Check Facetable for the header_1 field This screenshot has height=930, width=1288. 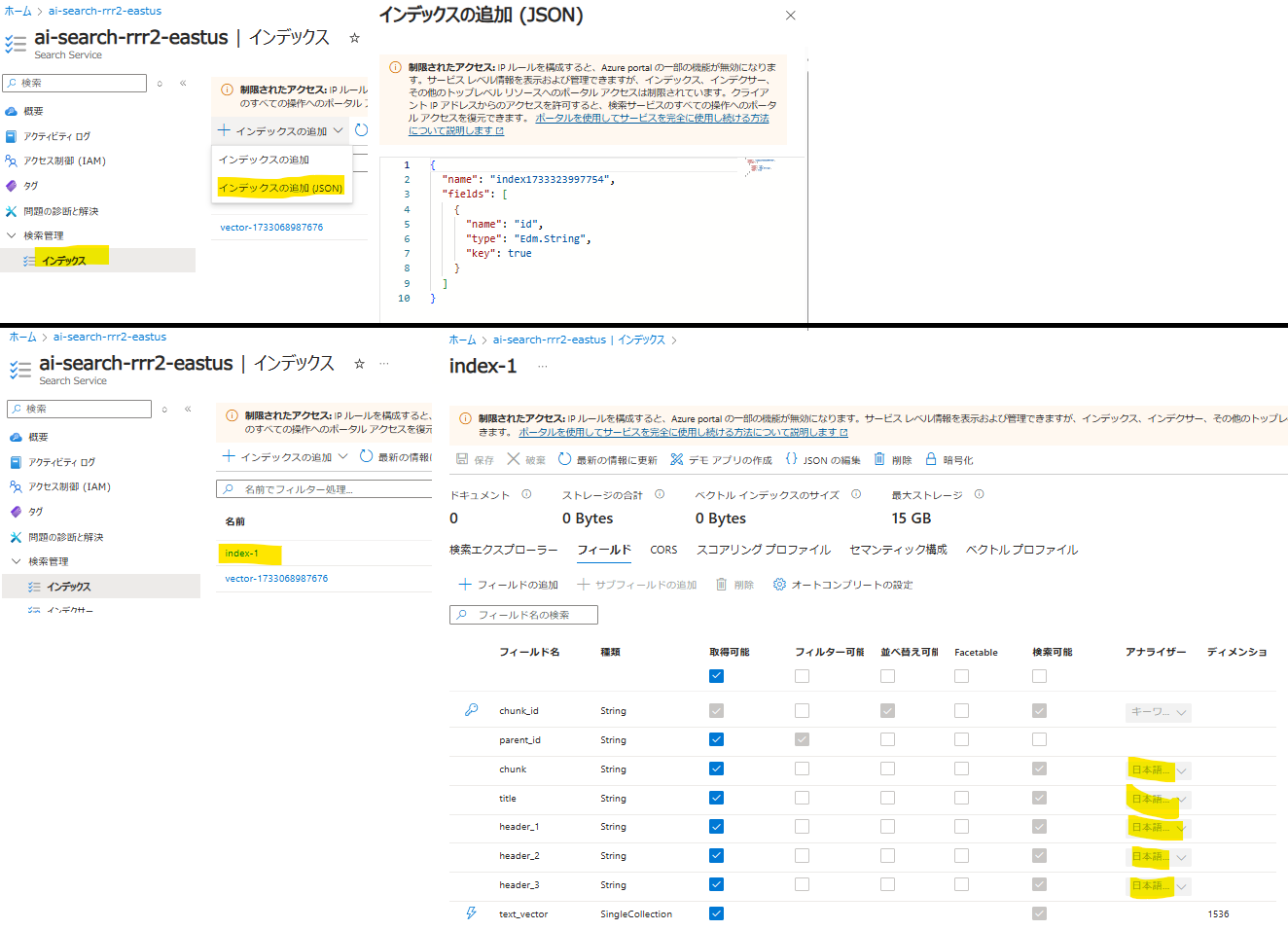pos(962,827)
